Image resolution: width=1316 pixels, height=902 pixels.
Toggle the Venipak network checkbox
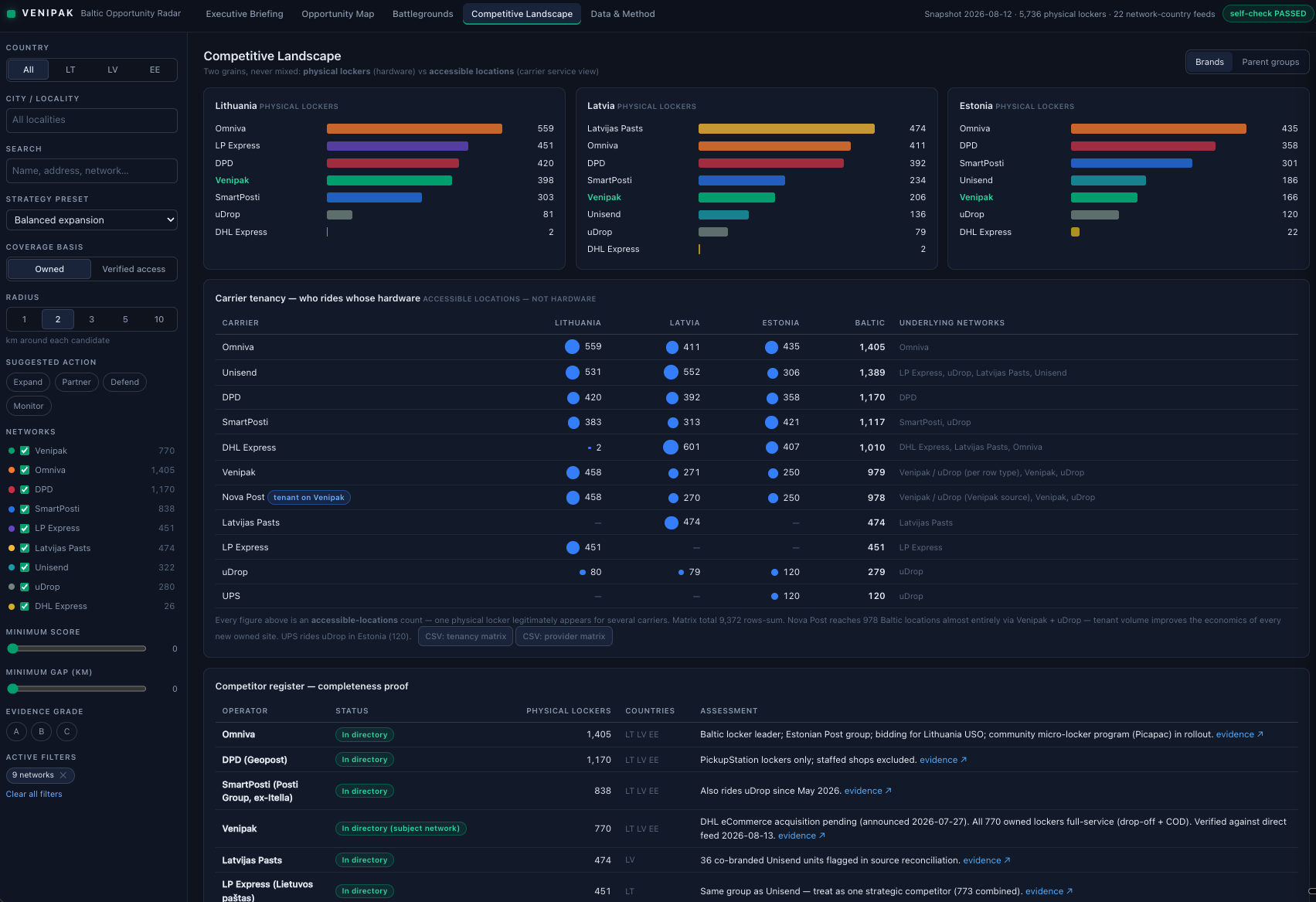tap(25, 451)
